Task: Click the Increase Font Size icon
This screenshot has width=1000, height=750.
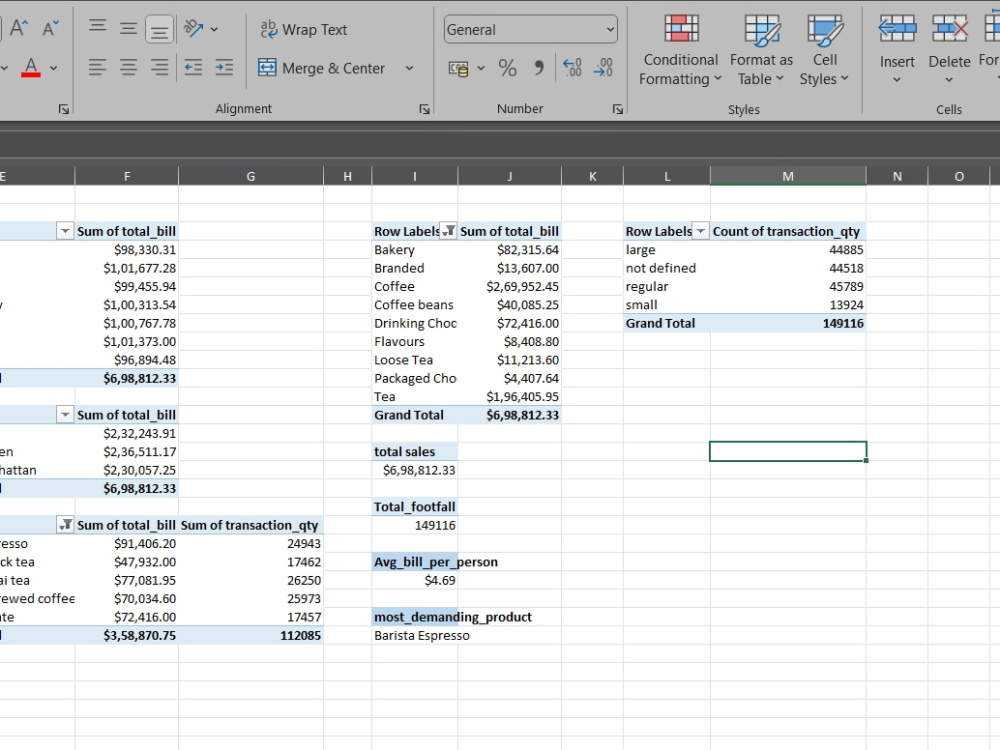Action: [x=18, y=28]
